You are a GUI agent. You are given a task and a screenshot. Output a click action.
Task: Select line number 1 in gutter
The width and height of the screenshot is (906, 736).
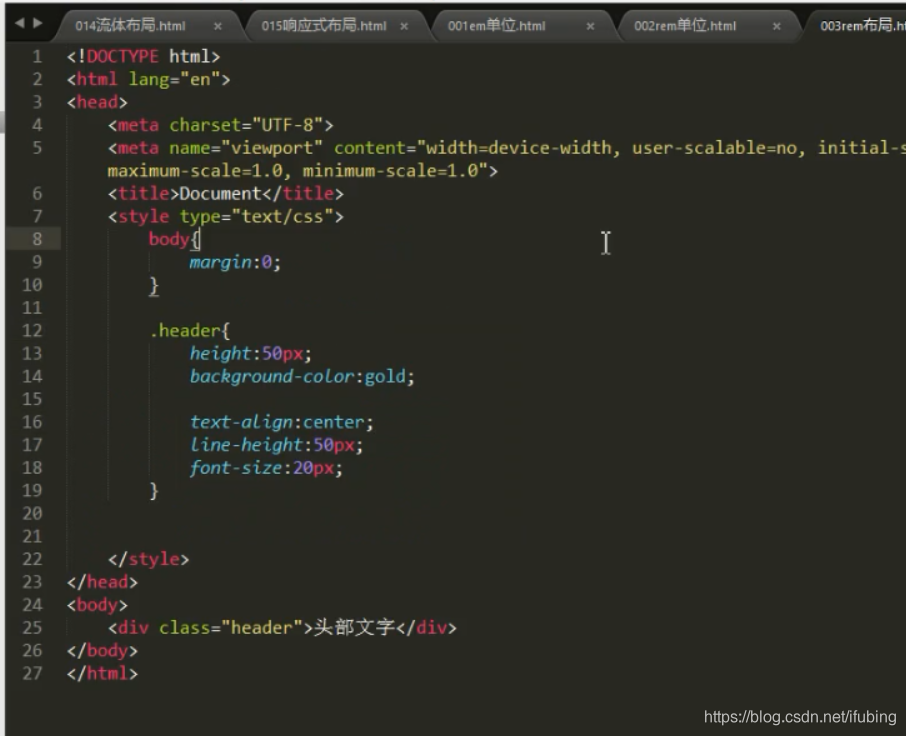click(37, 57)
